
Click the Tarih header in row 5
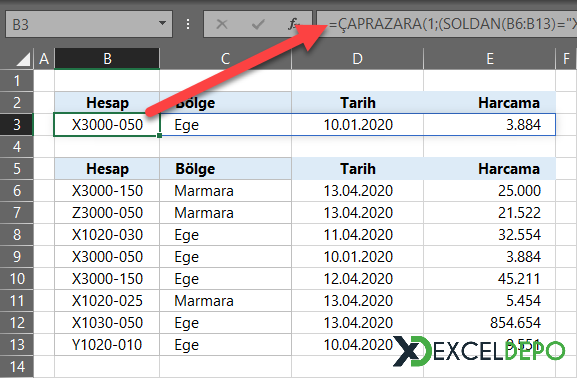coord(357,169)
